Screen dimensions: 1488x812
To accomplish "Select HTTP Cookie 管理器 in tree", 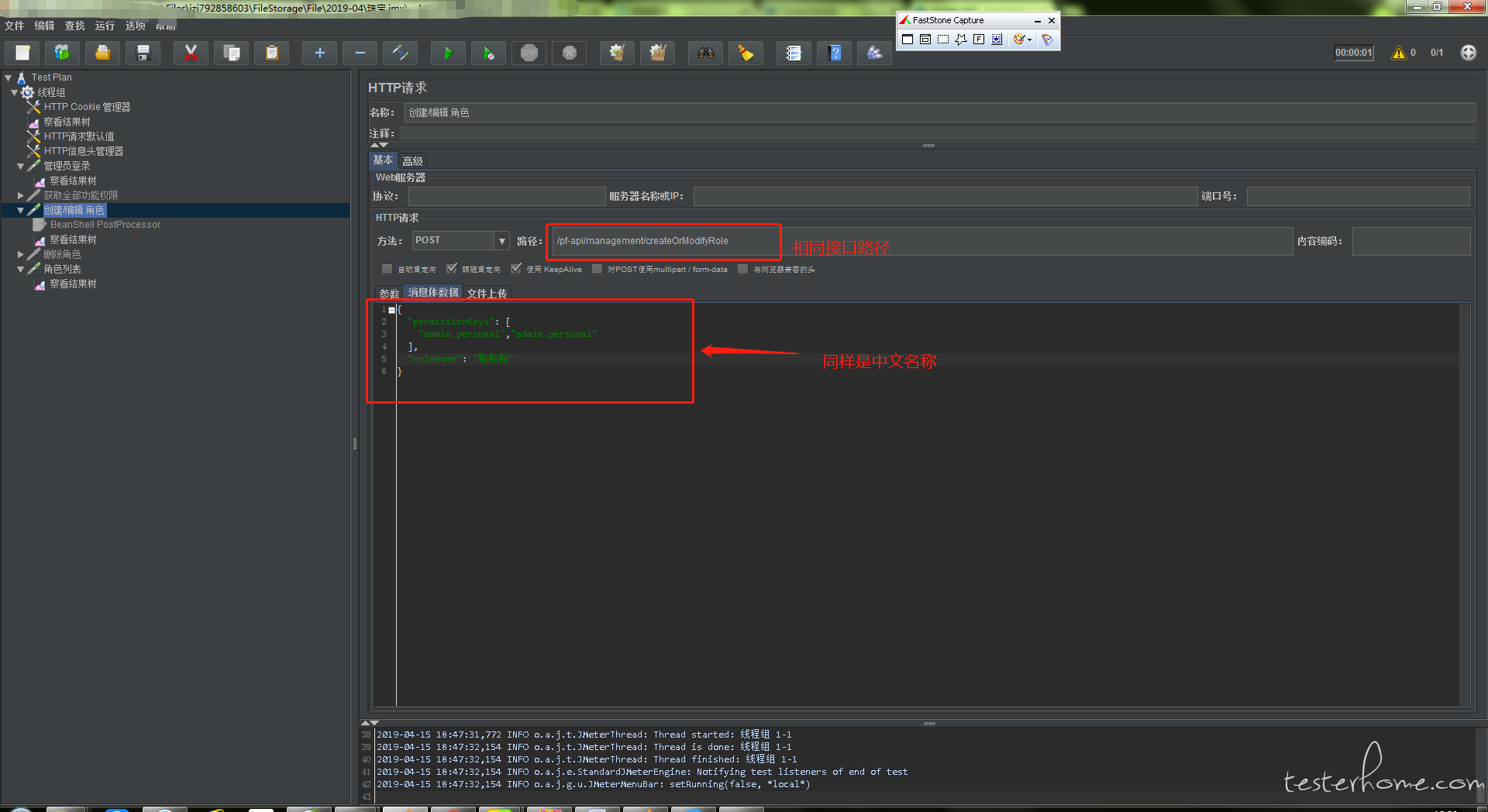I will click(x=87, y=107).
